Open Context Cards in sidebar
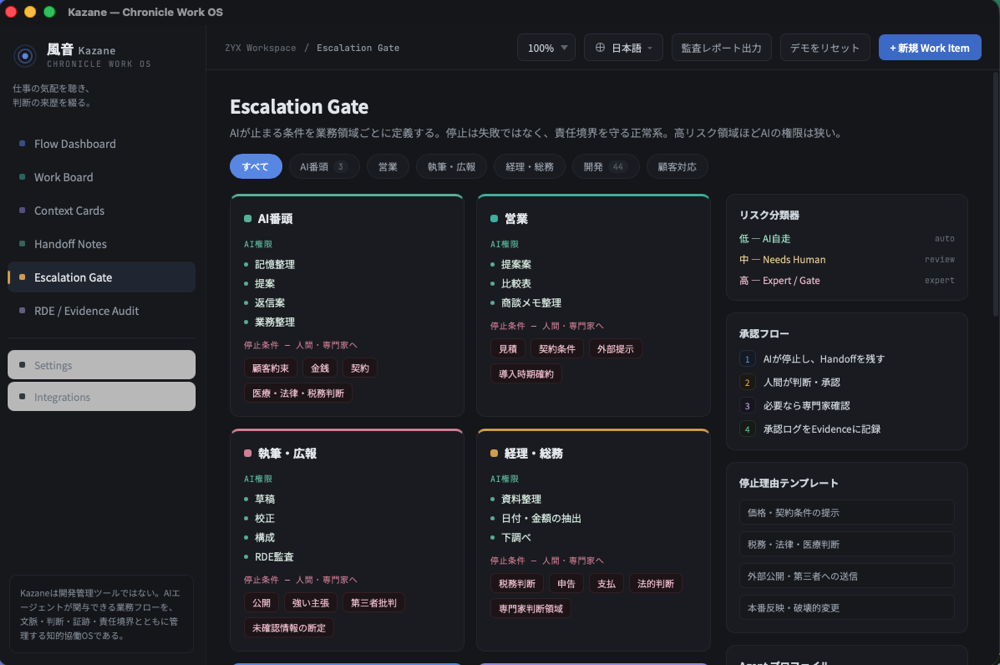The width and height of the screenshot is (1000, 665). [x=101, y=210]
